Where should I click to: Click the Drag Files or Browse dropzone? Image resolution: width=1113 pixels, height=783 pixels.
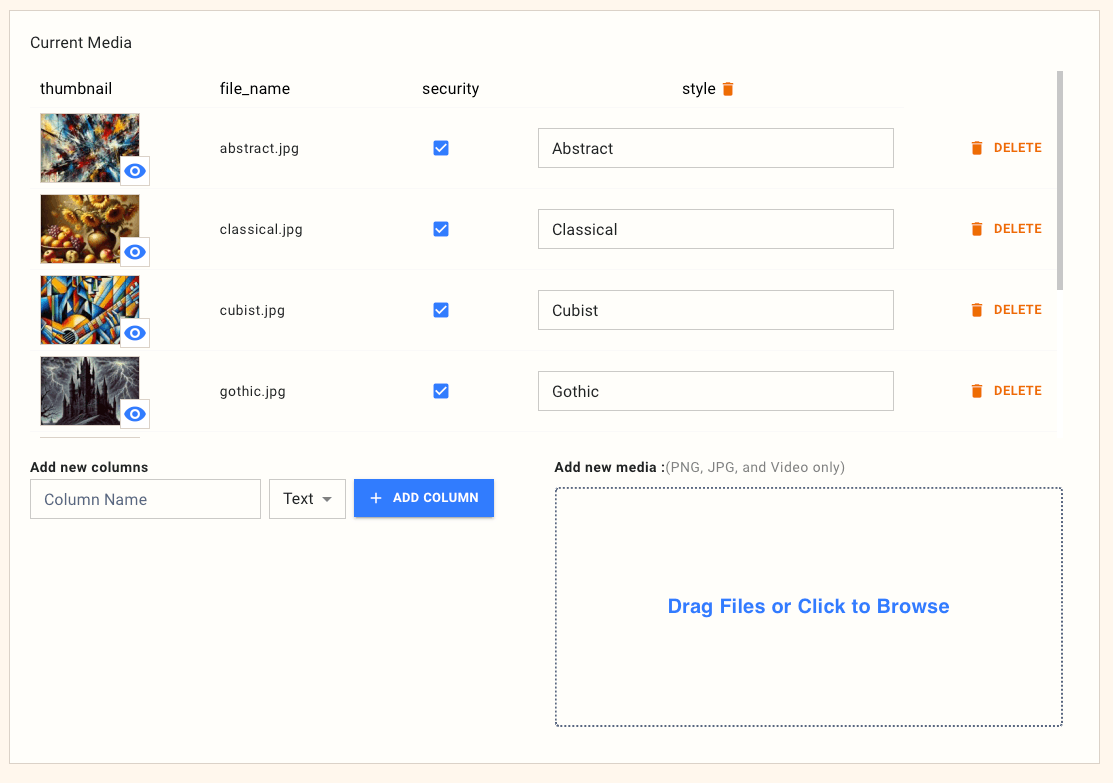[x=808, y=607]
